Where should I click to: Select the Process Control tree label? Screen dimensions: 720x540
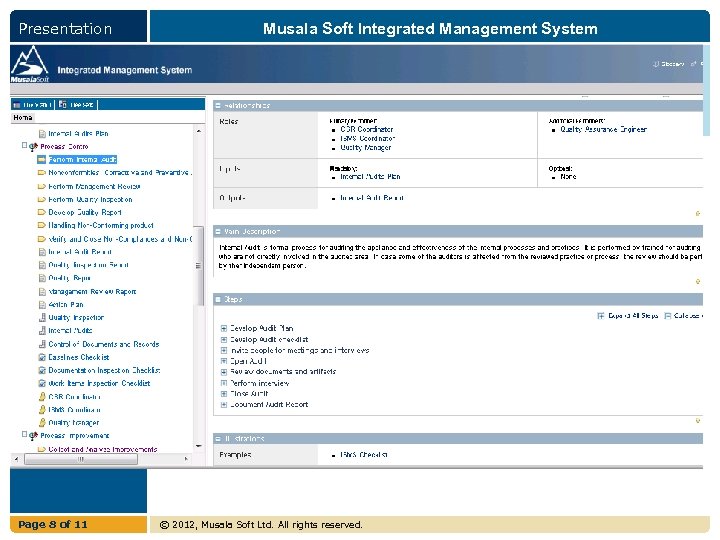pyautogui.click(x=64, y=146)
